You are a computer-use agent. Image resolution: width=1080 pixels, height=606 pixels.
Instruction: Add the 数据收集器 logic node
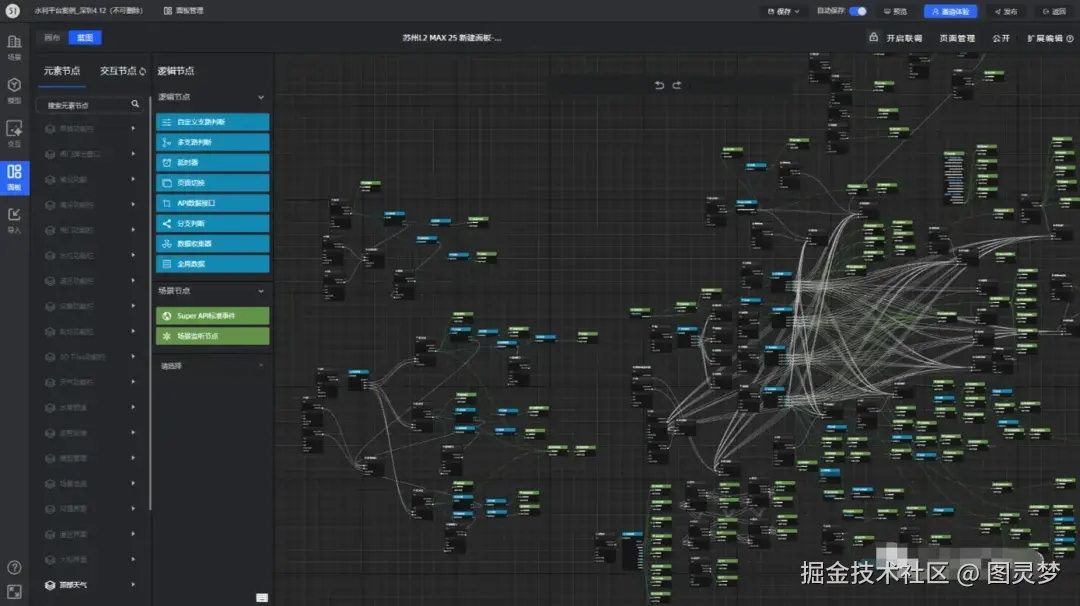pyautogui.click(x=212, y=244)
